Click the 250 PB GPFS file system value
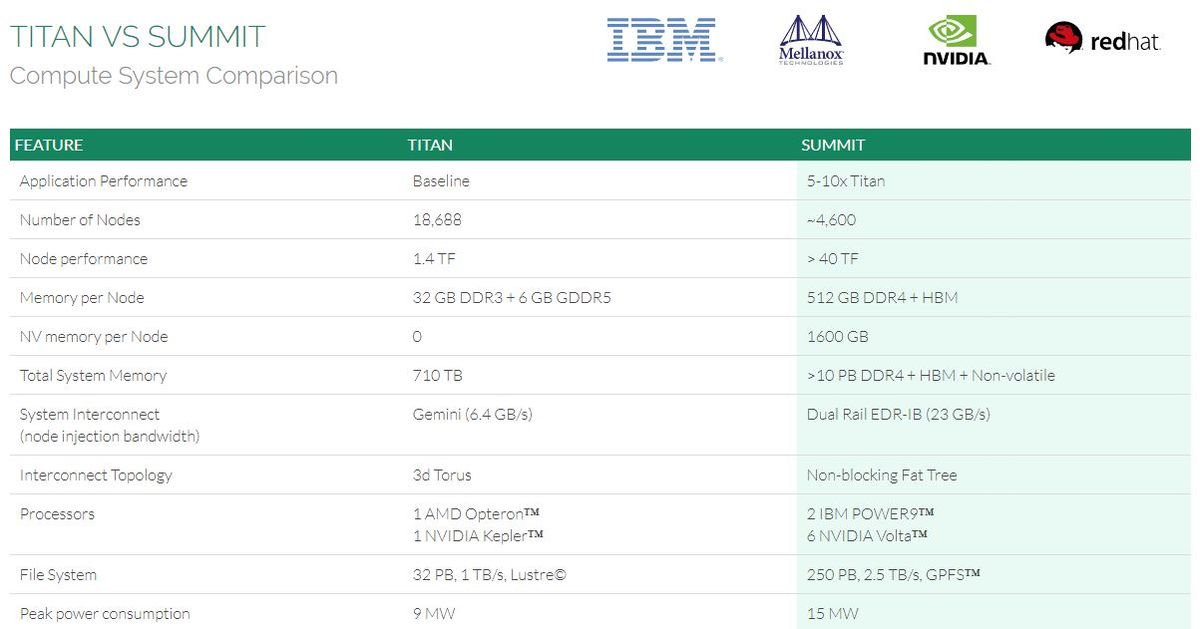 [x=894, y=575]
